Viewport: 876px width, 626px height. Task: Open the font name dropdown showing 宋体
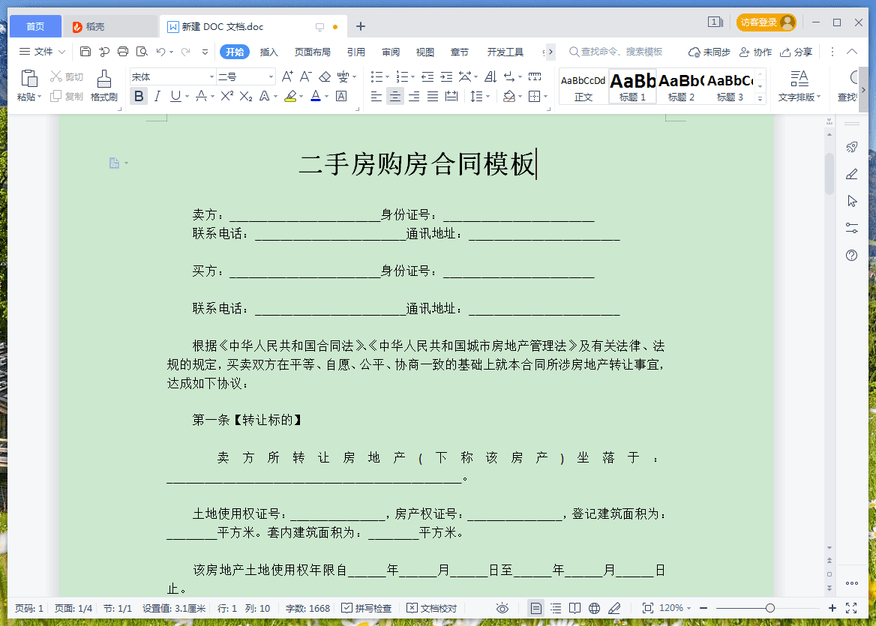pyautogui.click(x=211, y=76)
